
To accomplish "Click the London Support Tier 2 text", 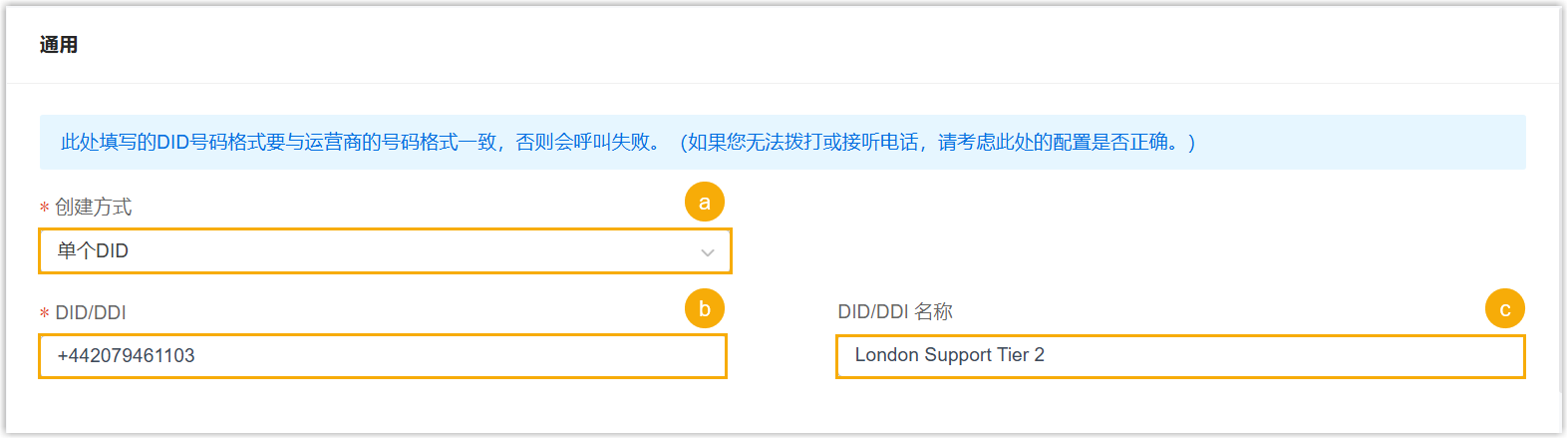I will tap(950, 355).
